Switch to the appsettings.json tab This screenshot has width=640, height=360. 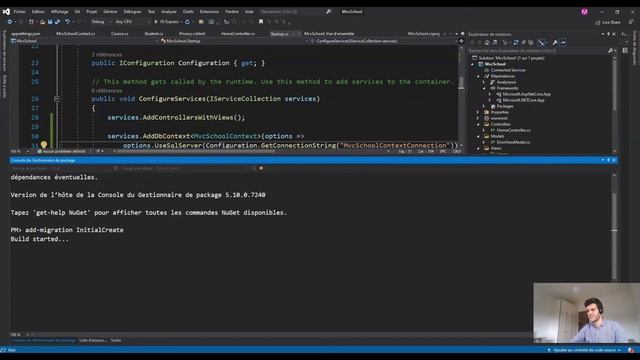[26, 34]
